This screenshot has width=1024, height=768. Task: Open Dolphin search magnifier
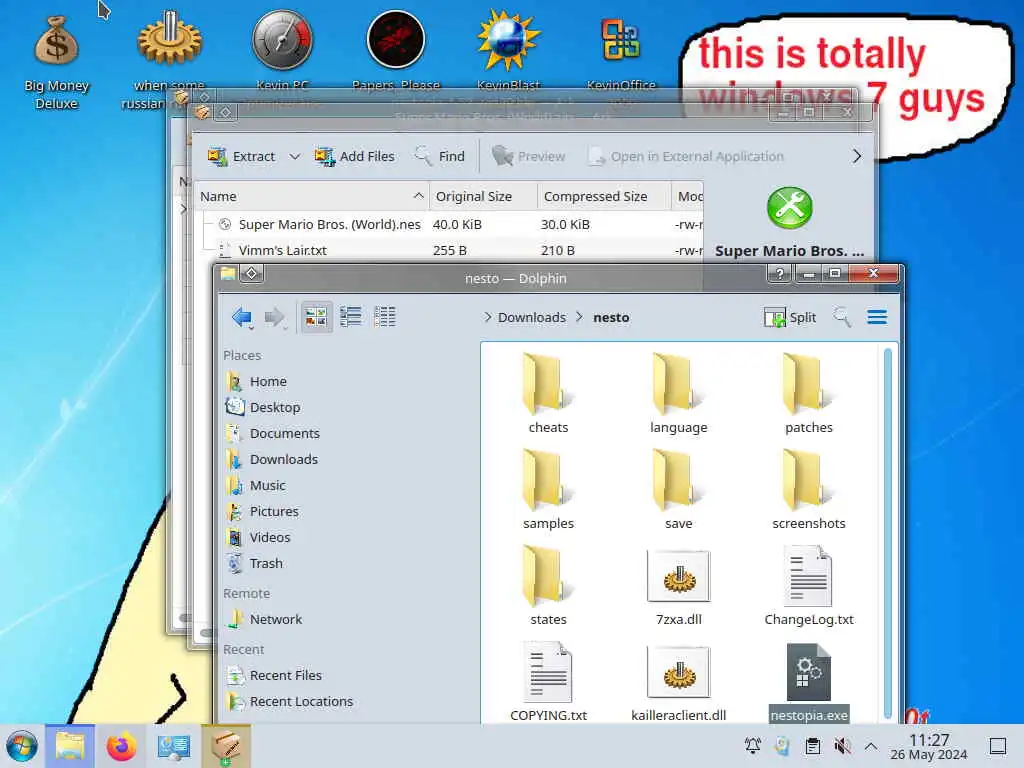[x=842, y=317]
